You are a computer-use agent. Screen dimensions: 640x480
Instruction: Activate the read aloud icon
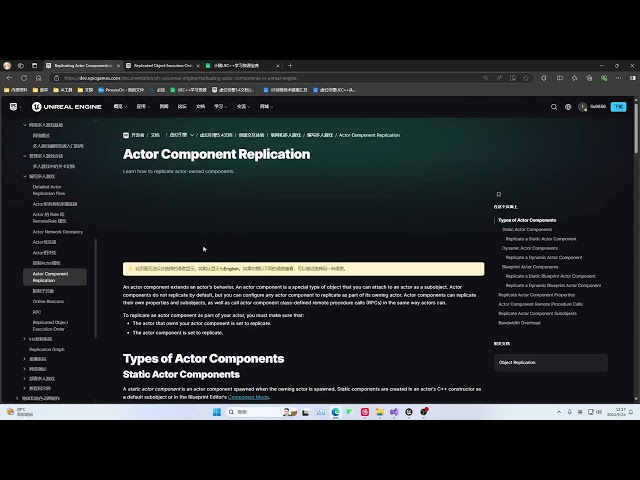(x=499, y=78)
